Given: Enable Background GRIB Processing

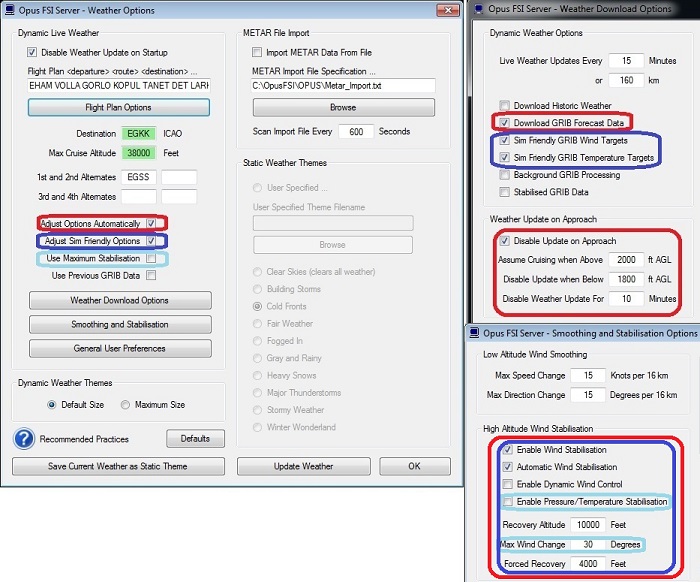Looking at the screenshot, I should click(x=504, y=175).
